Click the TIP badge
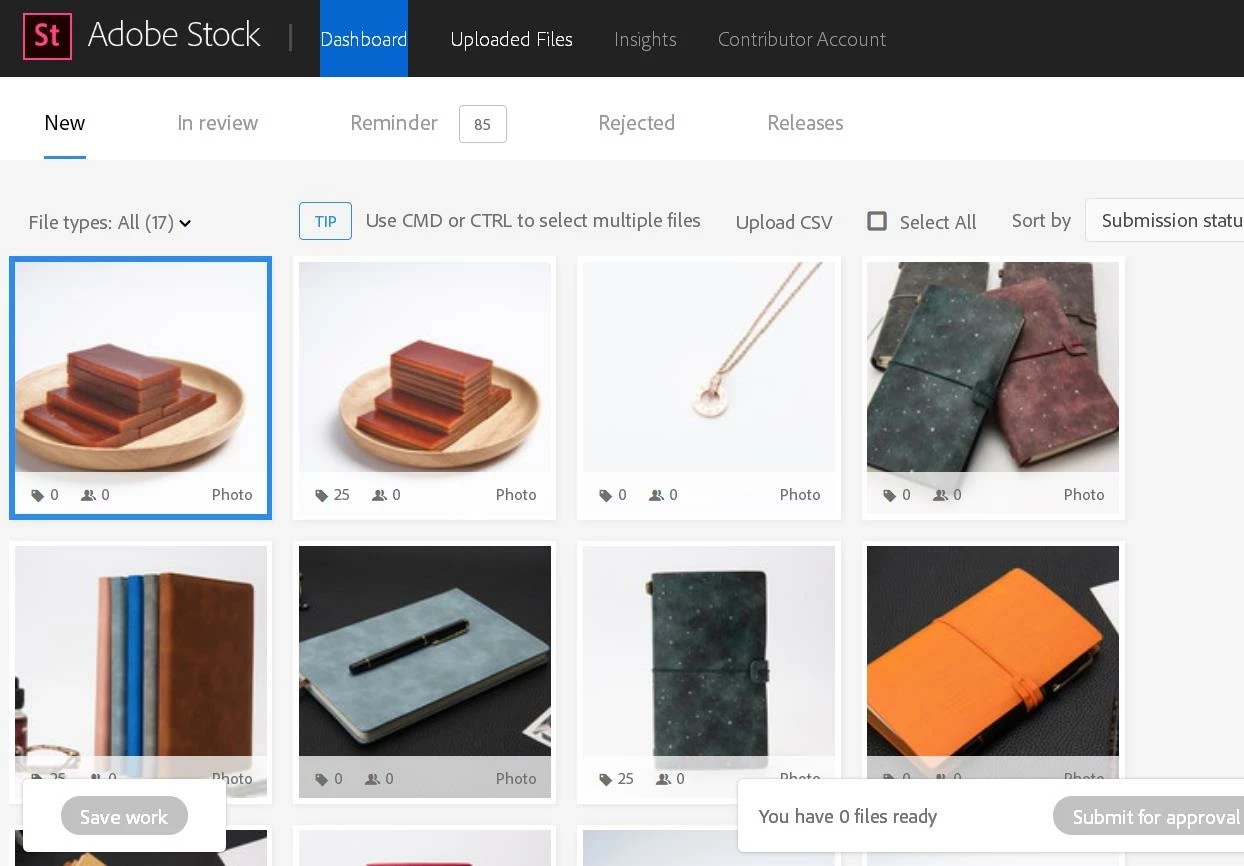The width and height of the screenshot is (1244, 866). (325, 221)
